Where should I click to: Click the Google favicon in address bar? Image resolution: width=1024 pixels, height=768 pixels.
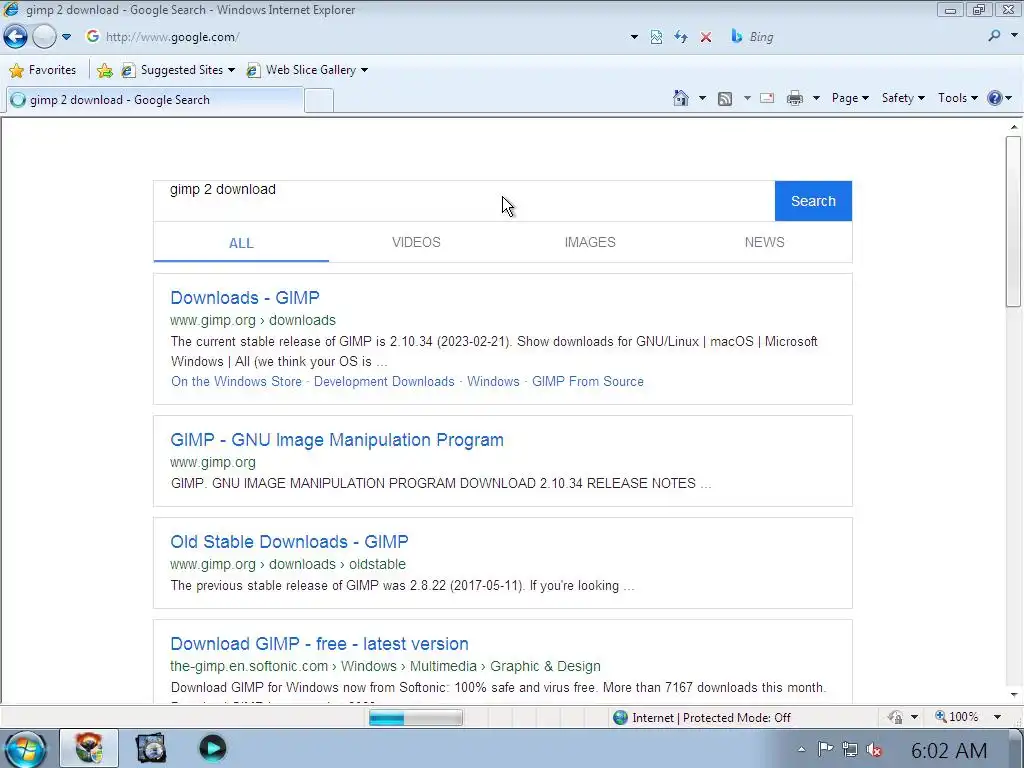pos(93,37)
